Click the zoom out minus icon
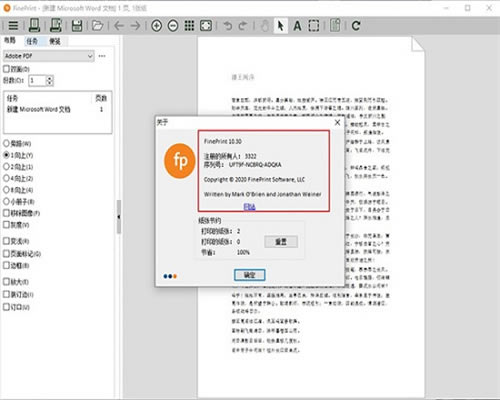This screenshot has height=400, width=500. [173, 26]
